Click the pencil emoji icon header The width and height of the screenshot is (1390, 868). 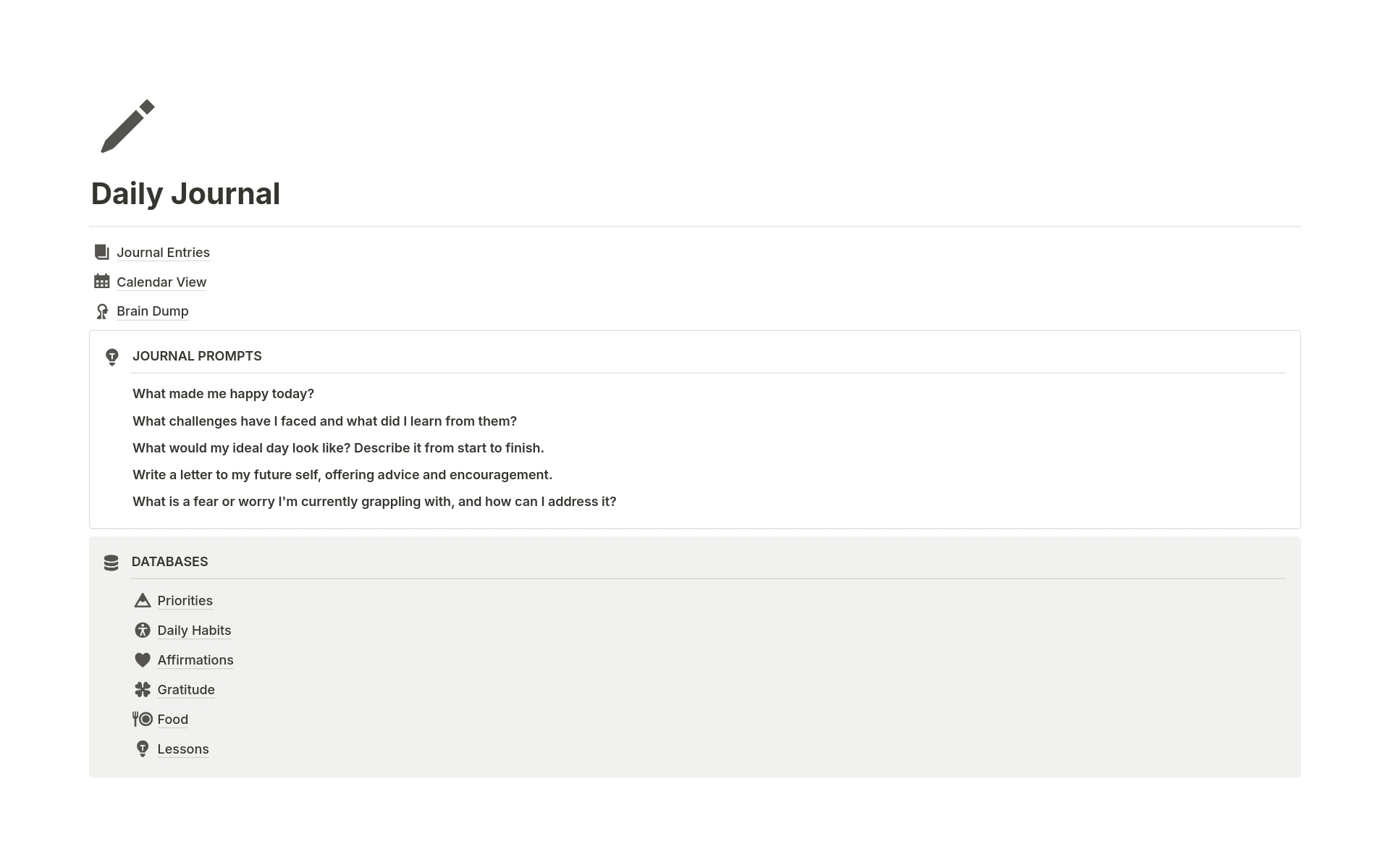(x=126, y=125)
